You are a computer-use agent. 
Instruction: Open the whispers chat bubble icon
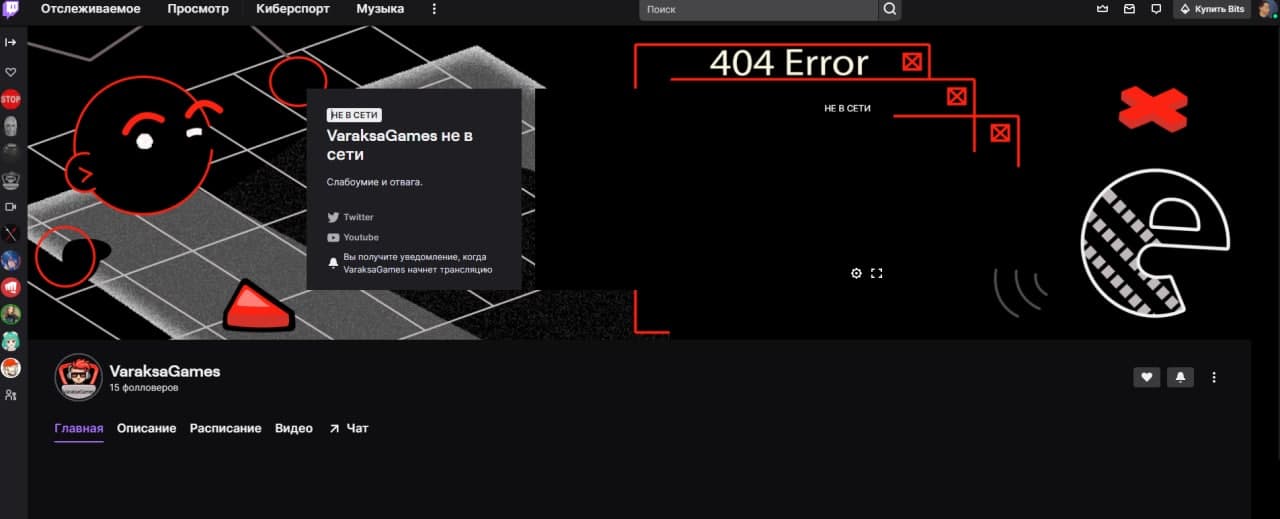[1156, 9]
